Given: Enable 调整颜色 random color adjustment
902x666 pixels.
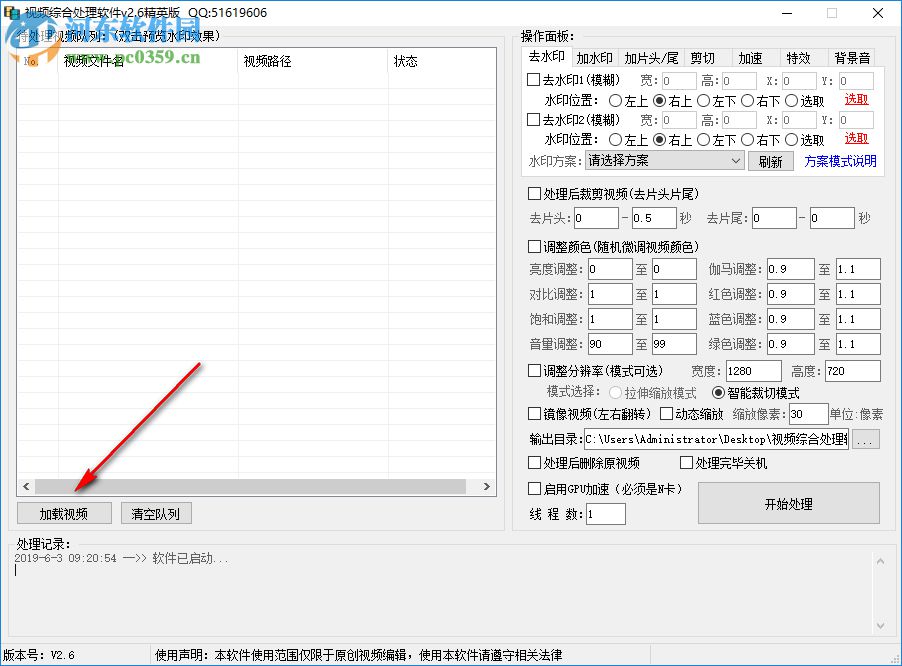Looking at the screenshot, I should coord(533,246).
